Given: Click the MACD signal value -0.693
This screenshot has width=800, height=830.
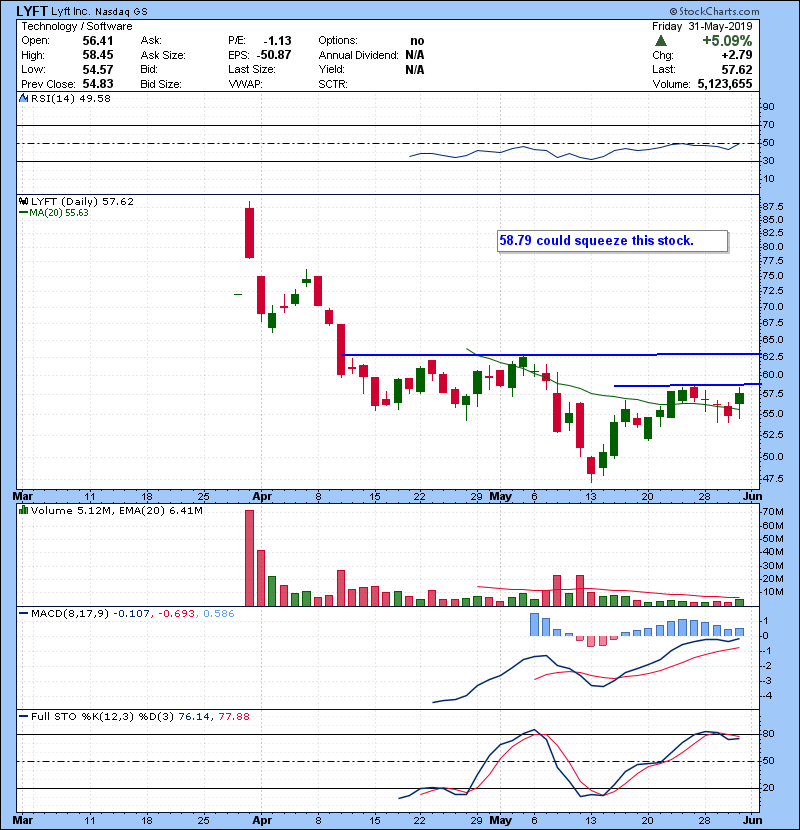Looking at the screenshot, I should pos(177,614).
